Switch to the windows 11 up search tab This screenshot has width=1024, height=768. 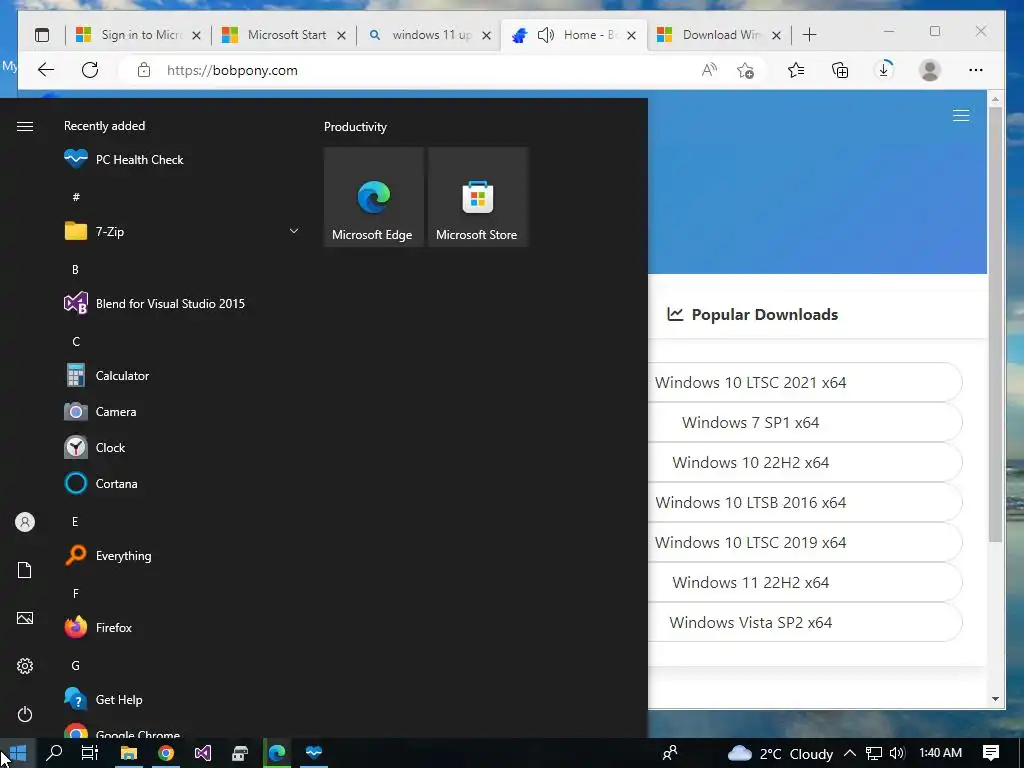429,35
